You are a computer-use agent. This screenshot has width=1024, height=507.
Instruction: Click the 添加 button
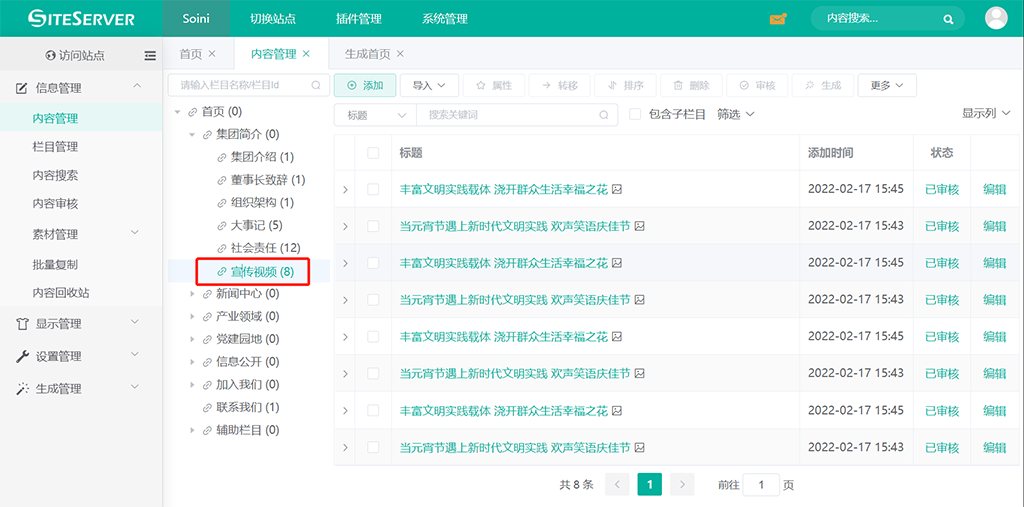[365, 86]
